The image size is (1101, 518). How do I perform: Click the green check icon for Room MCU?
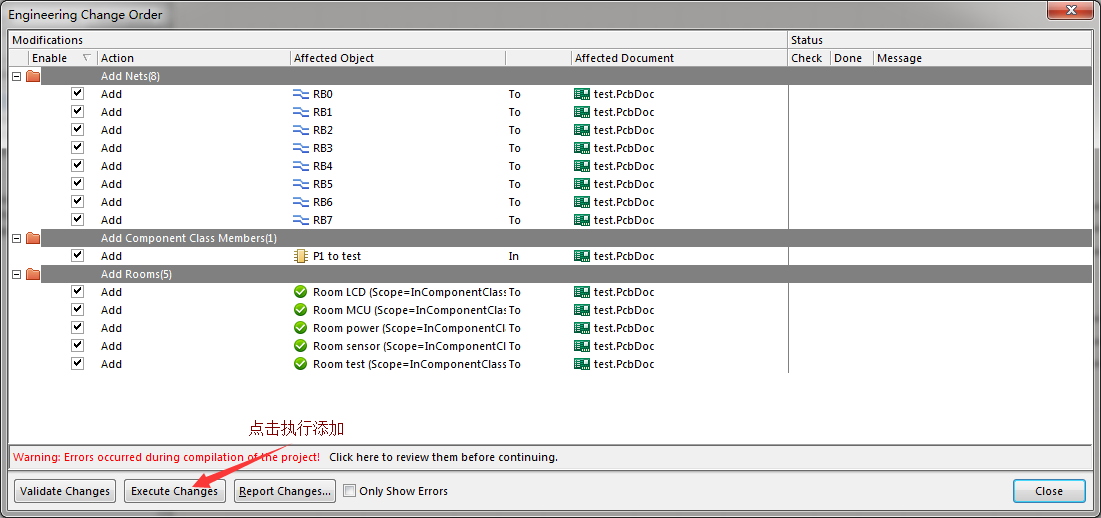click(x=301, y=310)
